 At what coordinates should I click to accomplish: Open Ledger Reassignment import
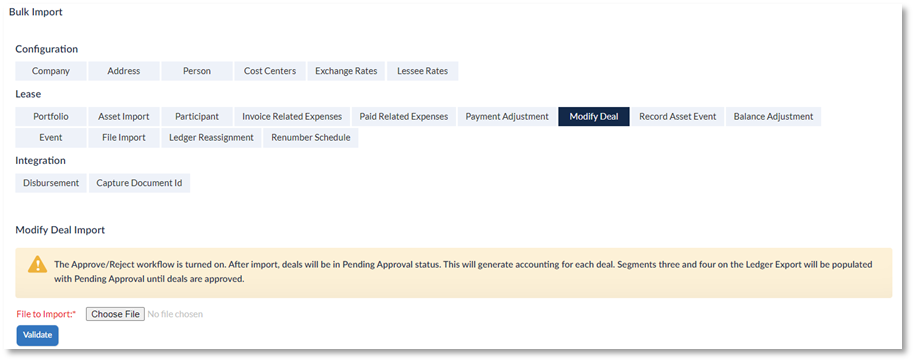click(x=211, y=138)
